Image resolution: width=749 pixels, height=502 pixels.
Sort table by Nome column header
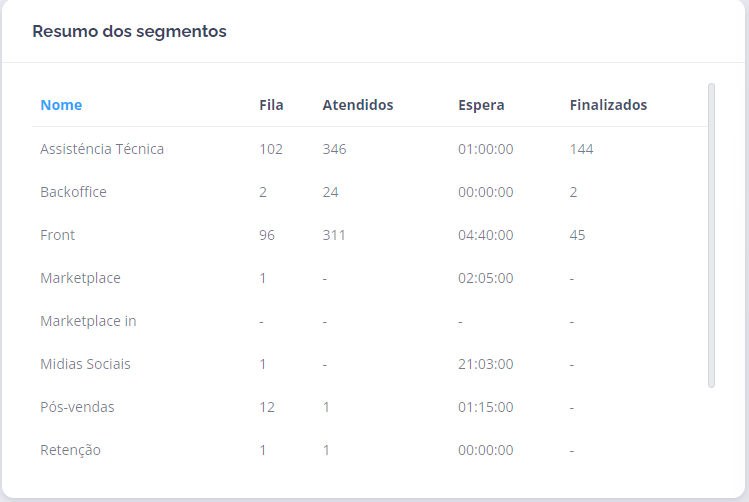(61, 105)
